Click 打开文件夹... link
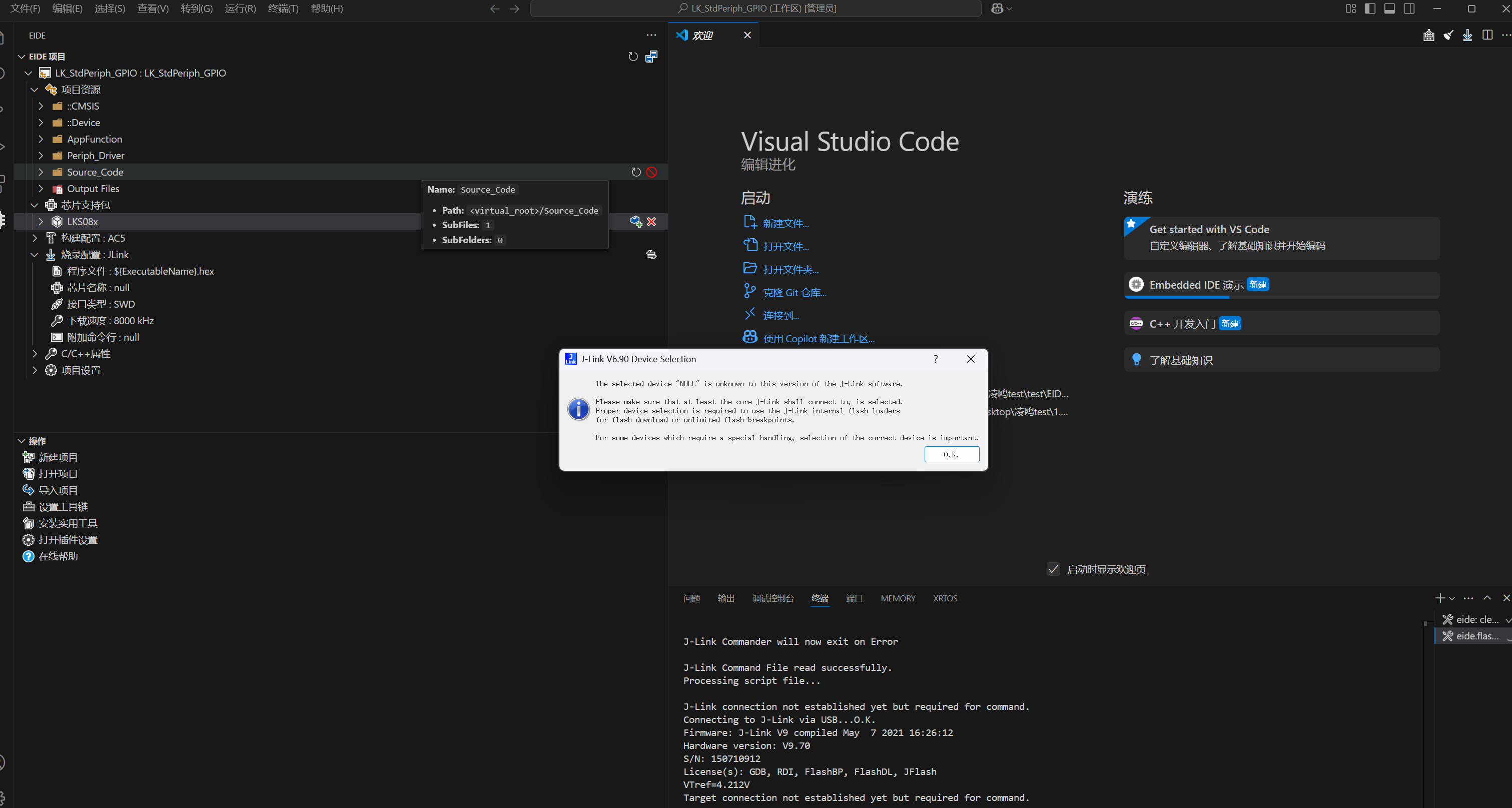This screenshot has width=1512, height=808. pyautogui.click(x=791, y=269)
